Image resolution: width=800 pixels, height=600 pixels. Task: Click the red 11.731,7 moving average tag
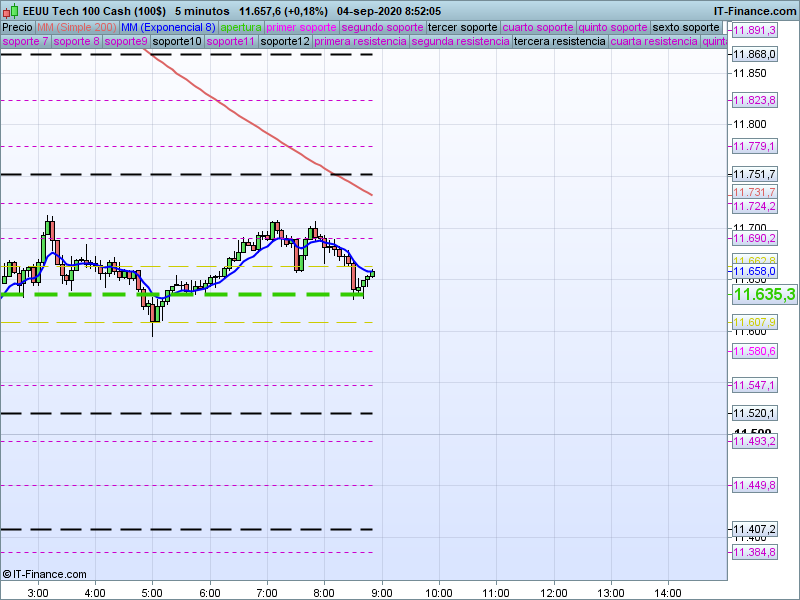pyautogui.click(x=755, y=192)
